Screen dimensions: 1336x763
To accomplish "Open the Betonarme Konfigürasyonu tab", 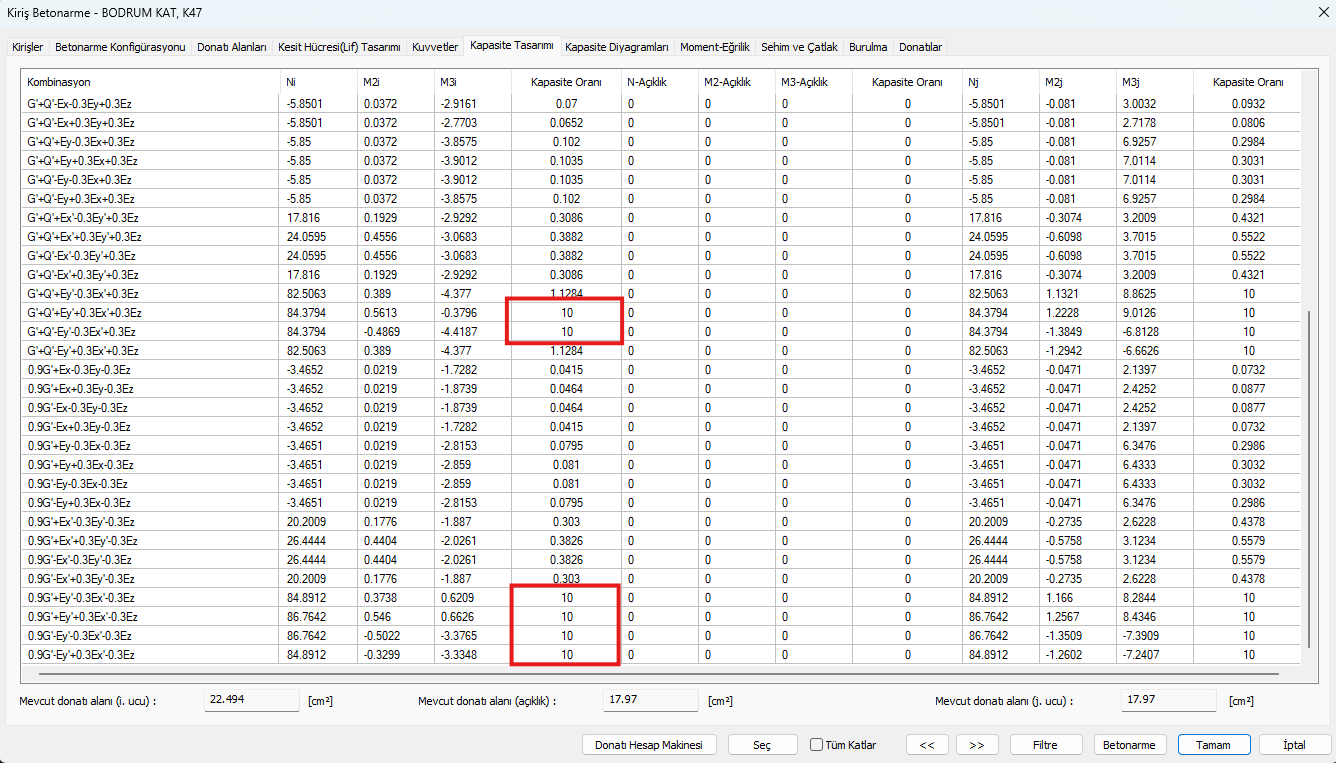I will coord(120,47).
